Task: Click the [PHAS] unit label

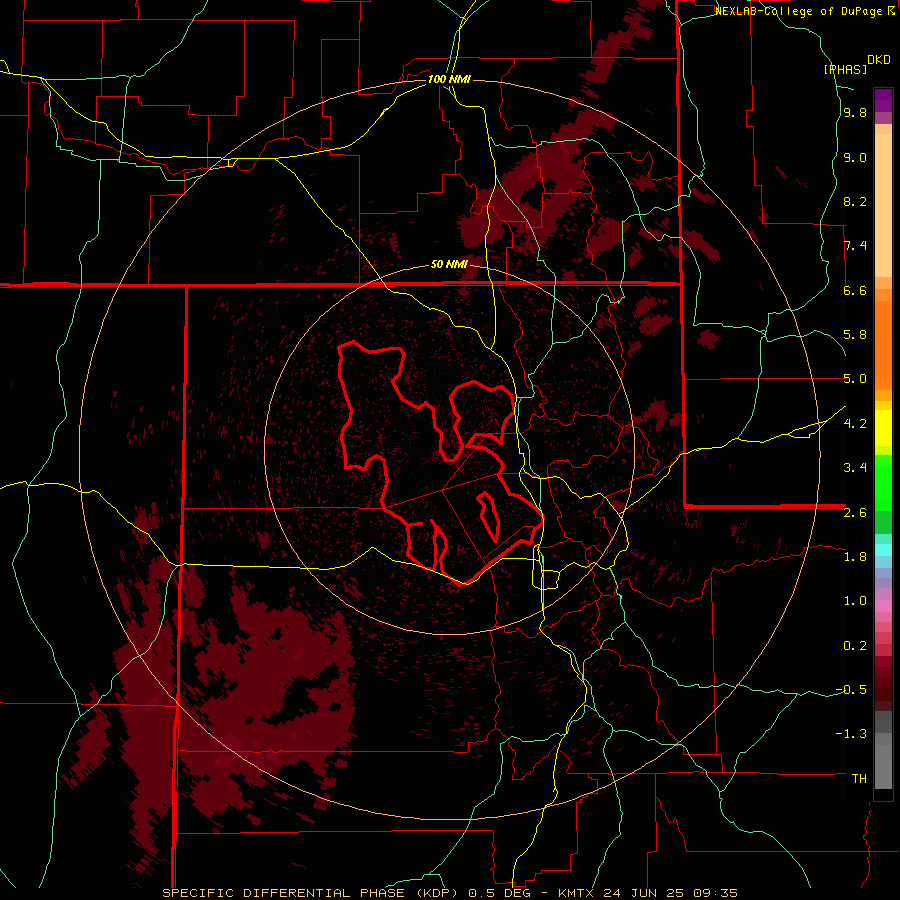Action: pos(845,69)
